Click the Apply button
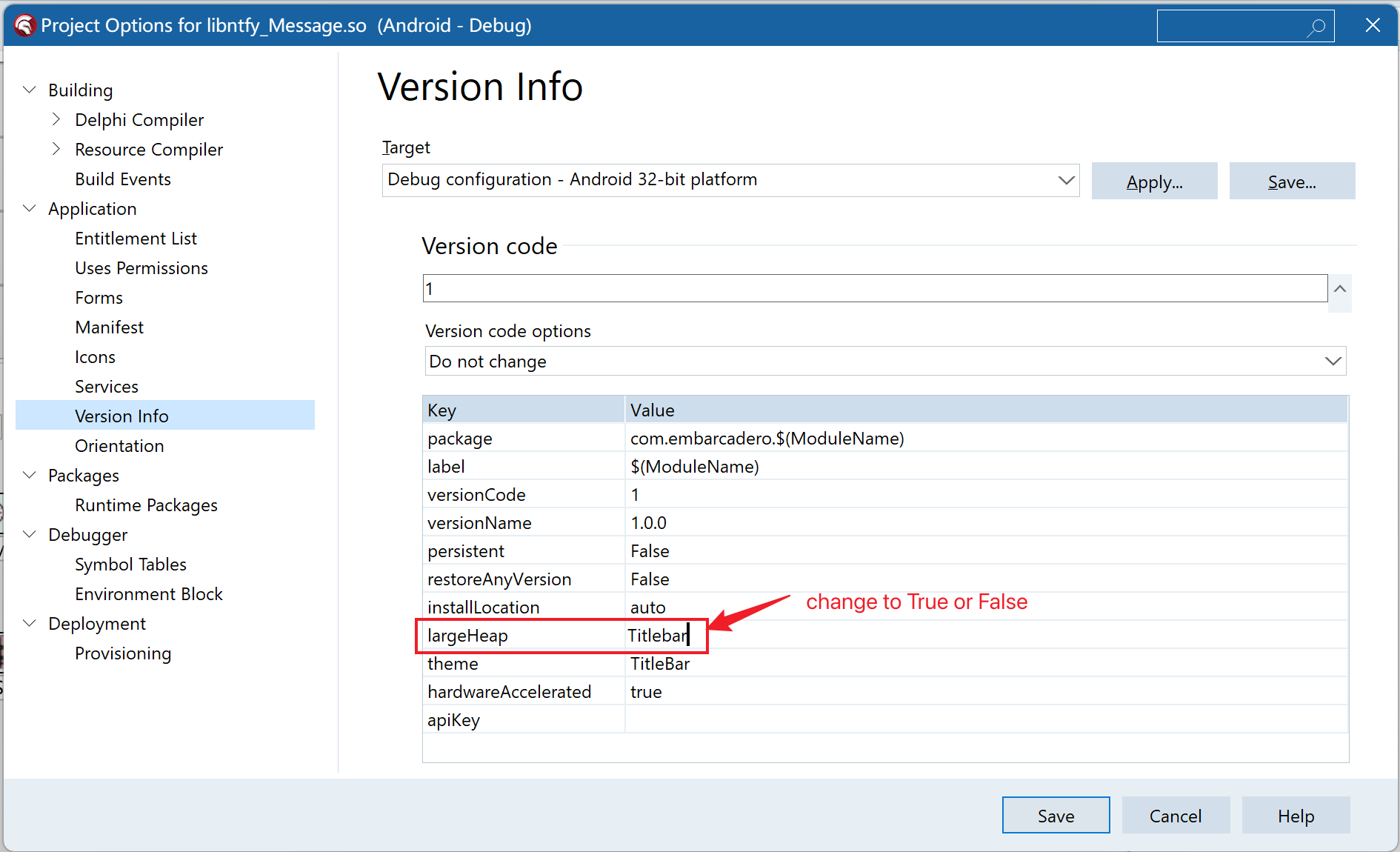Viewport: 1400px width, 852px height. click(x=1154, y=181)
